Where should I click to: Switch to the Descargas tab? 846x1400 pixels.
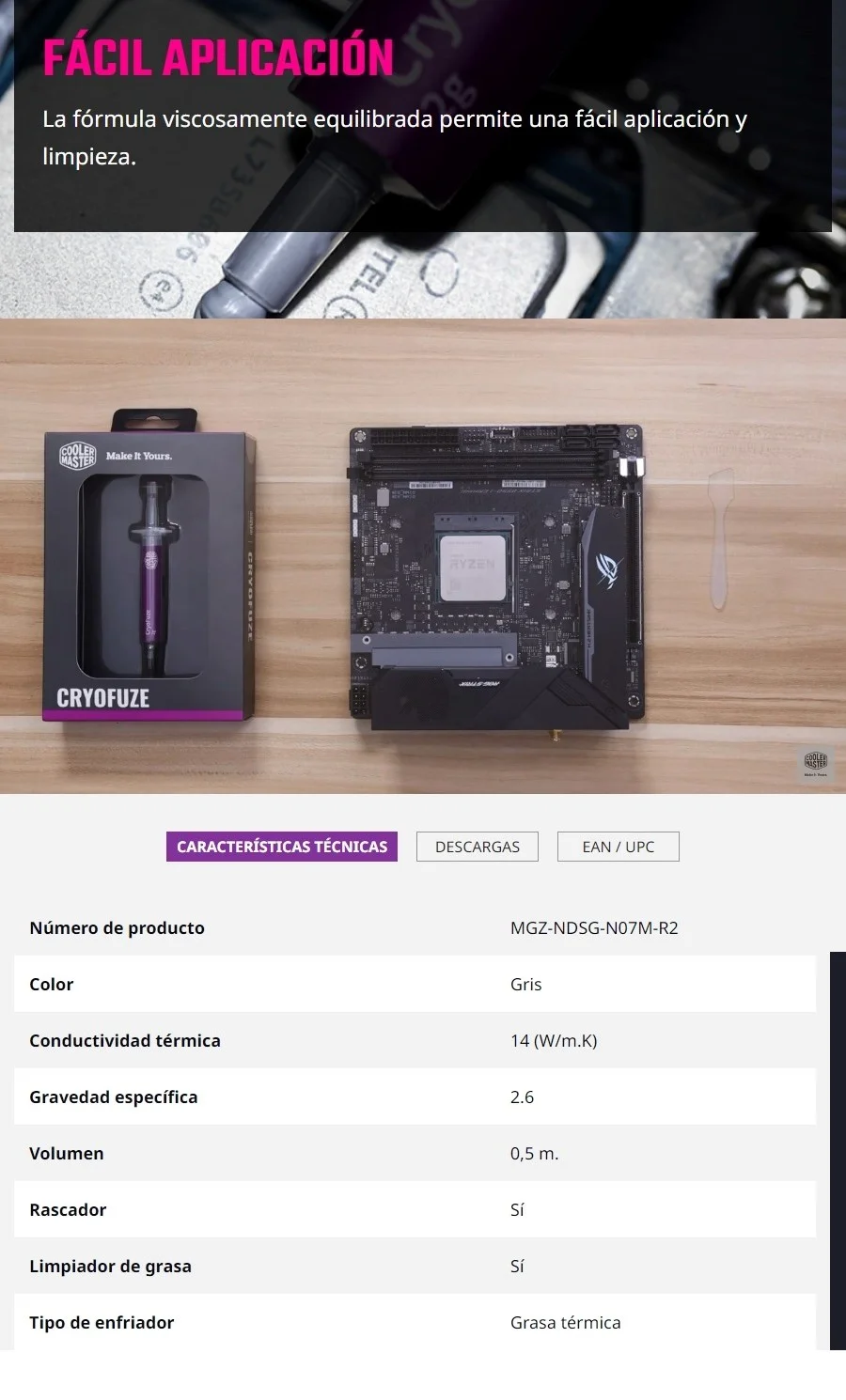pos(478,847)
